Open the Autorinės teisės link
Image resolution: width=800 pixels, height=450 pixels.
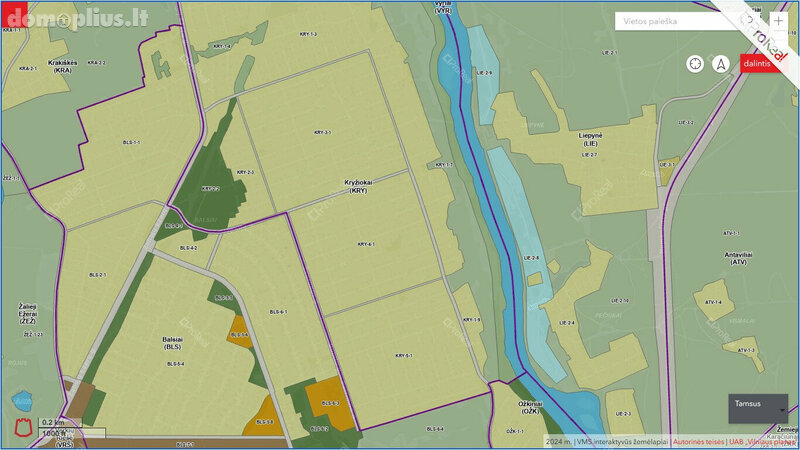point(698,442)
